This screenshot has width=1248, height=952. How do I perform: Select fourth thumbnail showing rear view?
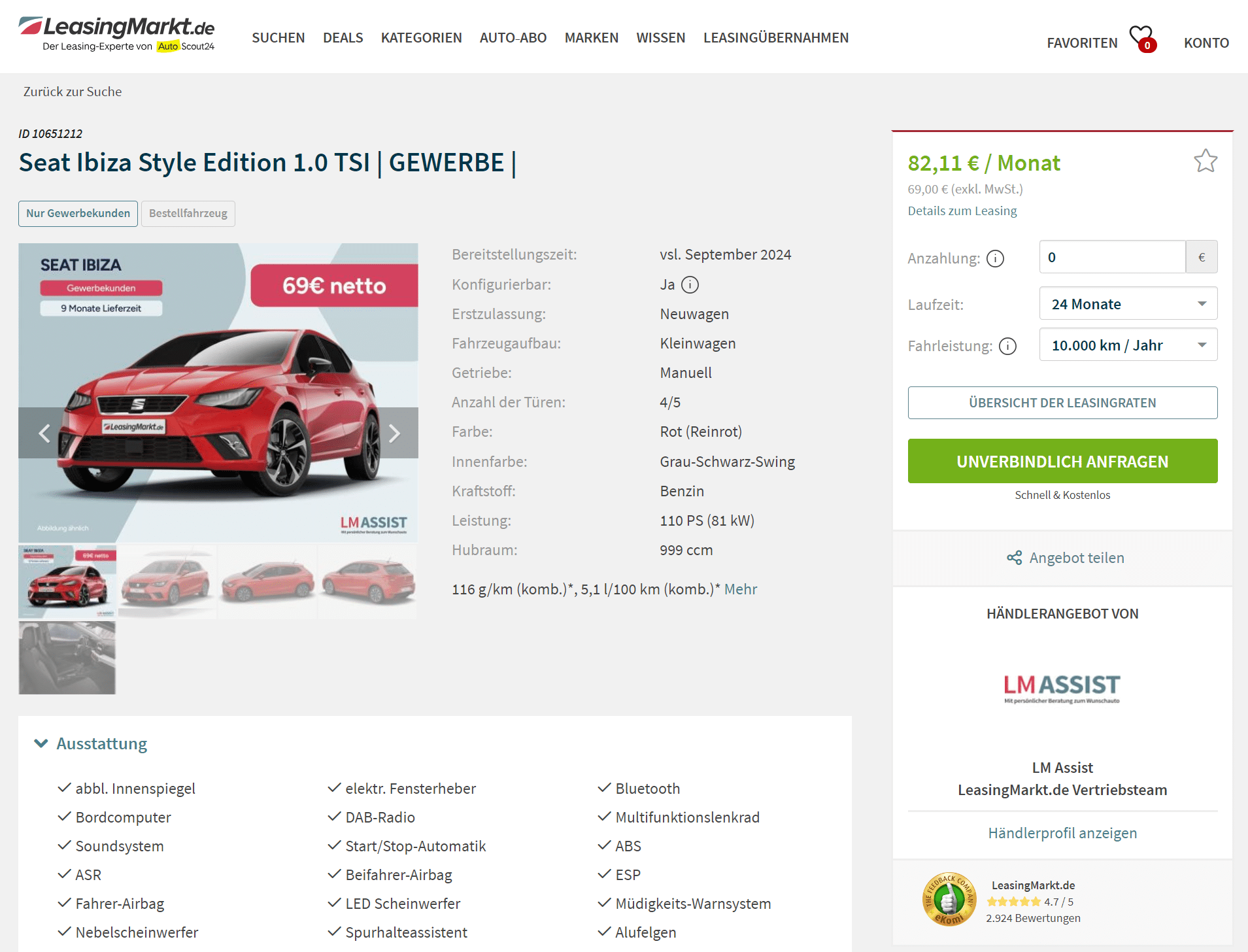[x=367, y=582]
